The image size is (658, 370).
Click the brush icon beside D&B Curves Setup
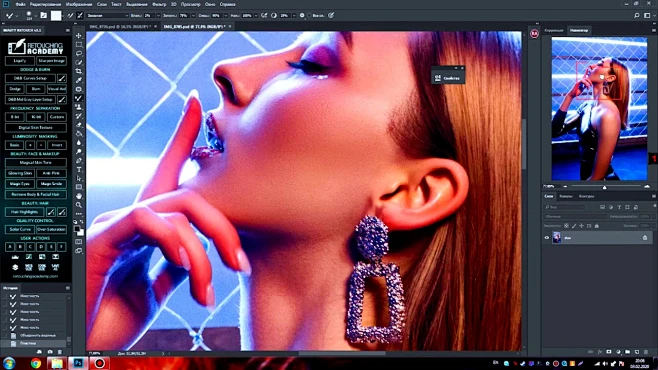[62, 78]
